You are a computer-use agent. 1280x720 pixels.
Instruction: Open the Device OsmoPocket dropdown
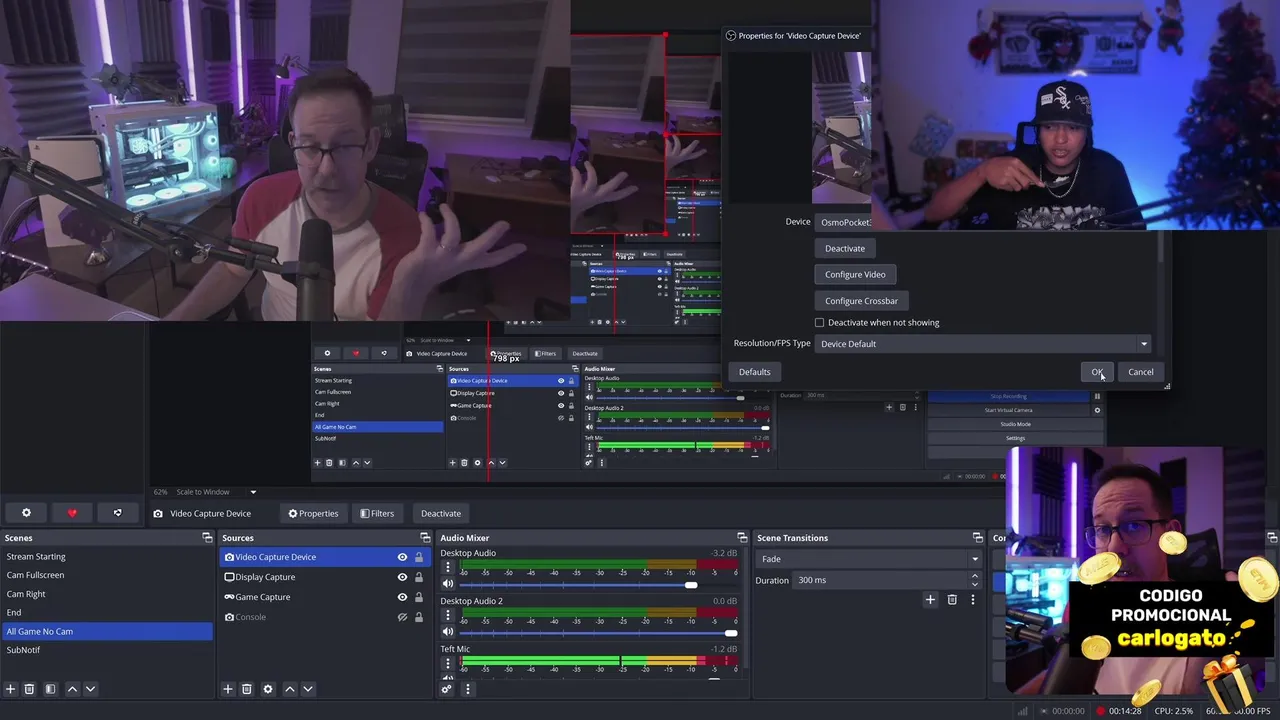click(843, 222)
